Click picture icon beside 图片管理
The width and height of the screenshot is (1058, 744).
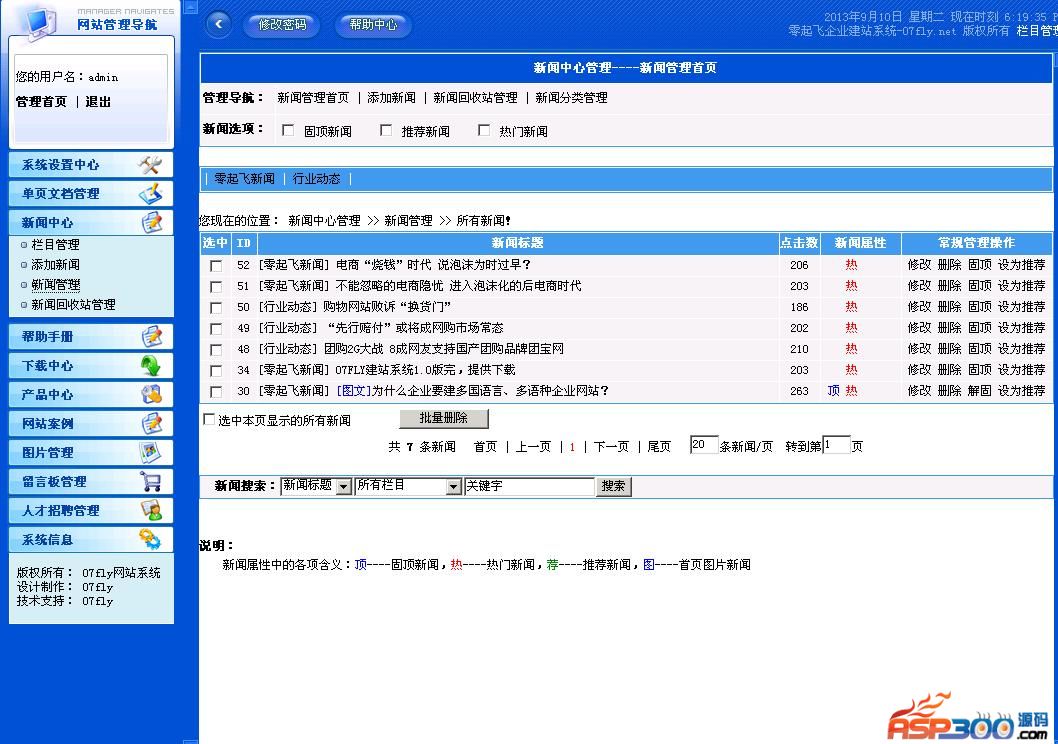[150, 453]
